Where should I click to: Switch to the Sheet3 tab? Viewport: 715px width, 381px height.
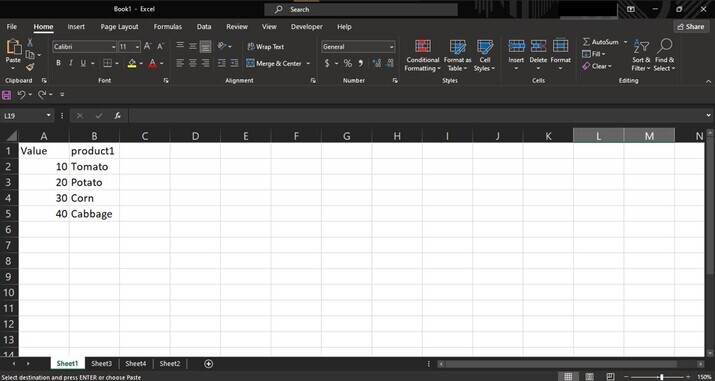101,364
